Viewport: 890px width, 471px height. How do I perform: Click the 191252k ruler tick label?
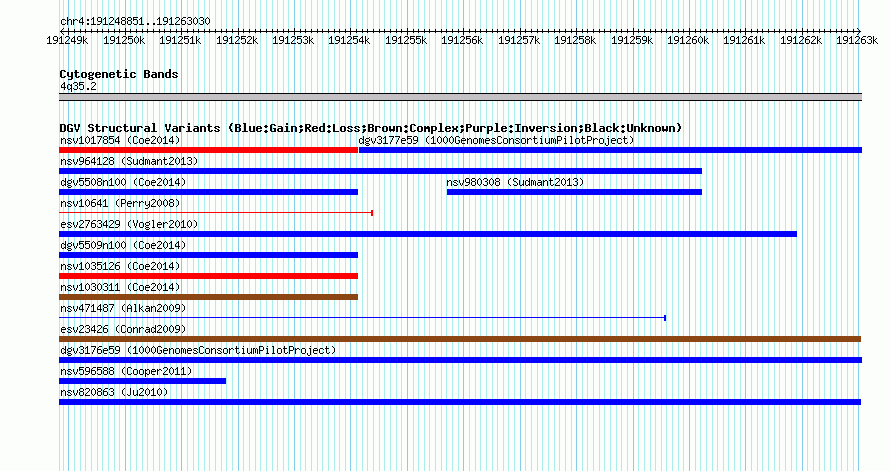pyautogui.click(x=237, y=40)
